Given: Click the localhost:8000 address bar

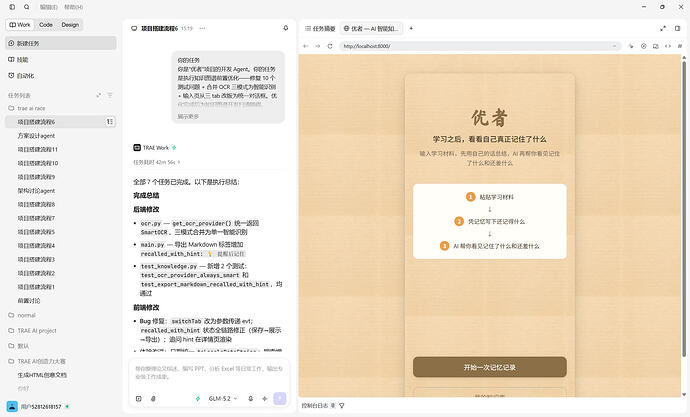Looking at the screenshot, I should coord(480,46).
